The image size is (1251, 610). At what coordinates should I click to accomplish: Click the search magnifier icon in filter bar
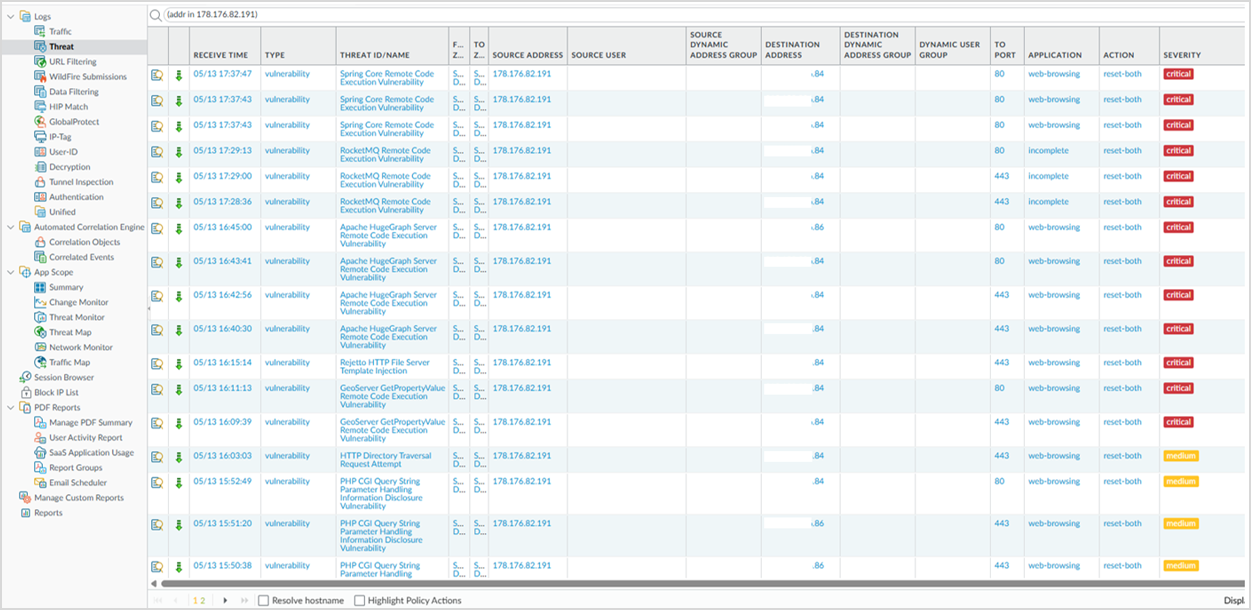(x=156, y=15)
